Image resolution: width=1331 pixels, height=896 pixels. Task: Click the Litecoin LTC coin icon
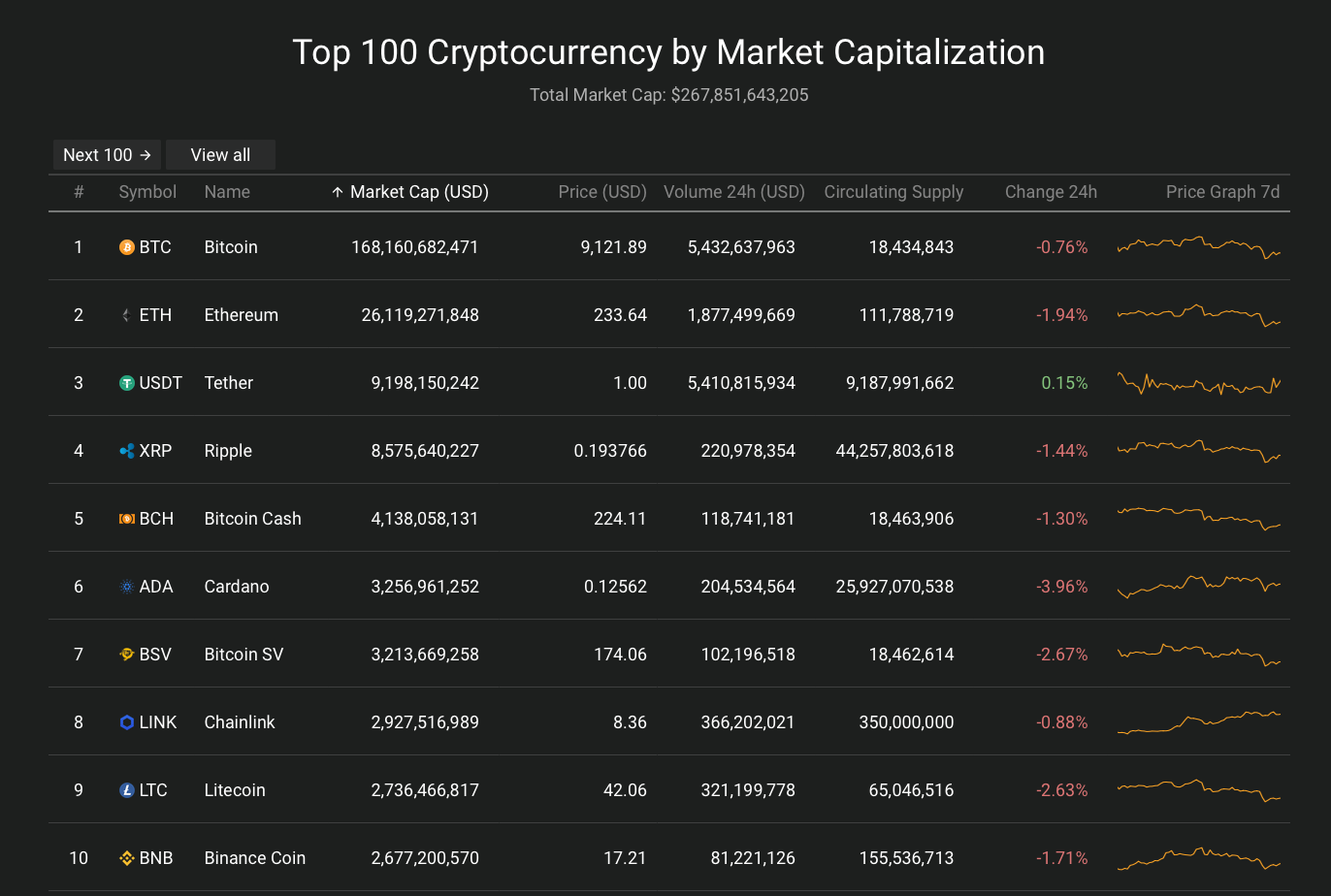click(x=126, y=790)
